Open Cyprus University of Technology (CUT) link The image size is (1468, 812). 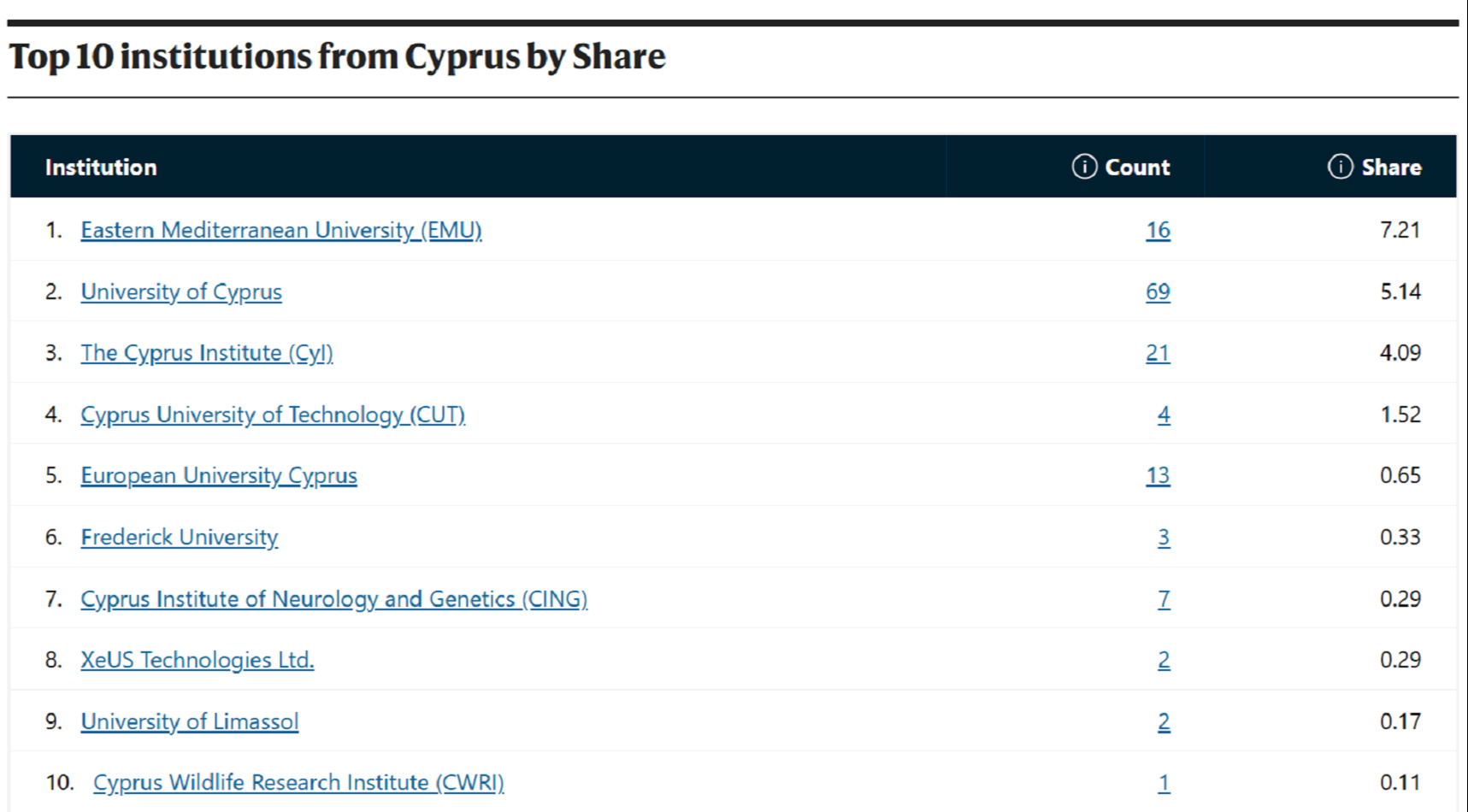point(273,415)
